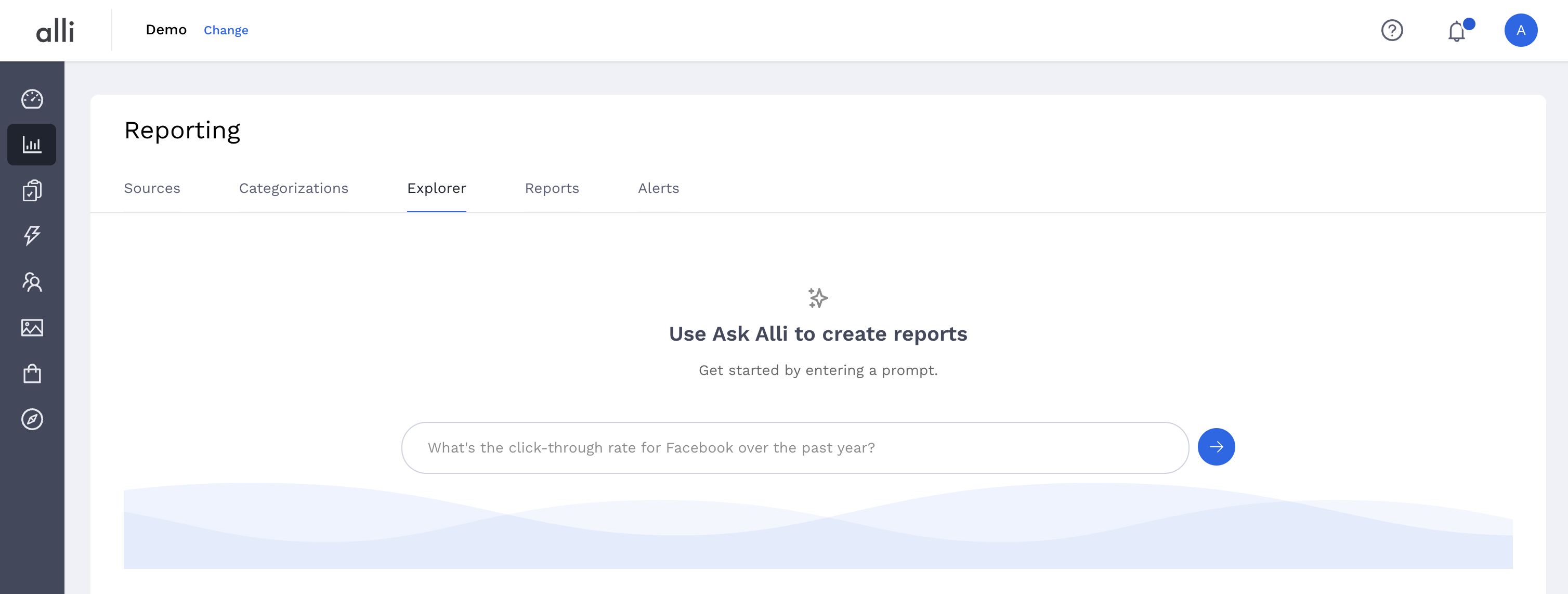Select the Explorer tab
Image resolution: width=1568 pixels, height=594 pixels.
click(x=436, y=188)
